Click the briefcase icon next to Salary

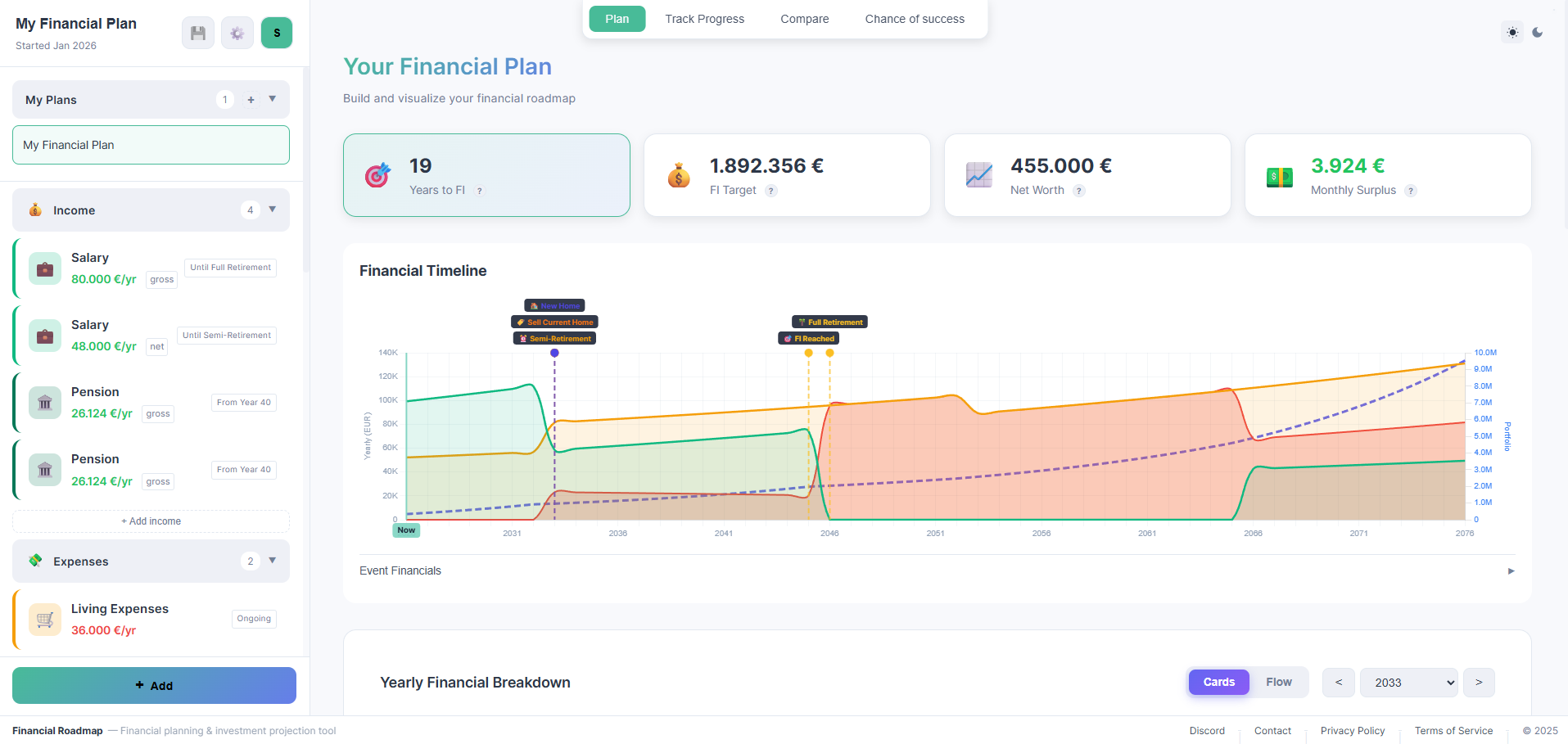point(45,268)
